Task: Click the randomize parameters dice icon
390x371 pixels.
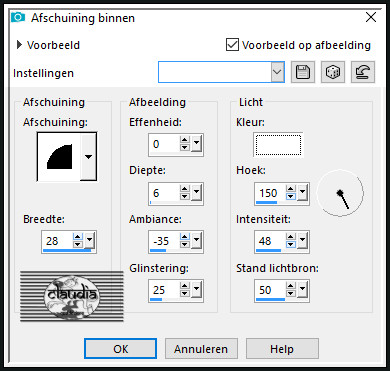Action: click(x=333, y=72)
